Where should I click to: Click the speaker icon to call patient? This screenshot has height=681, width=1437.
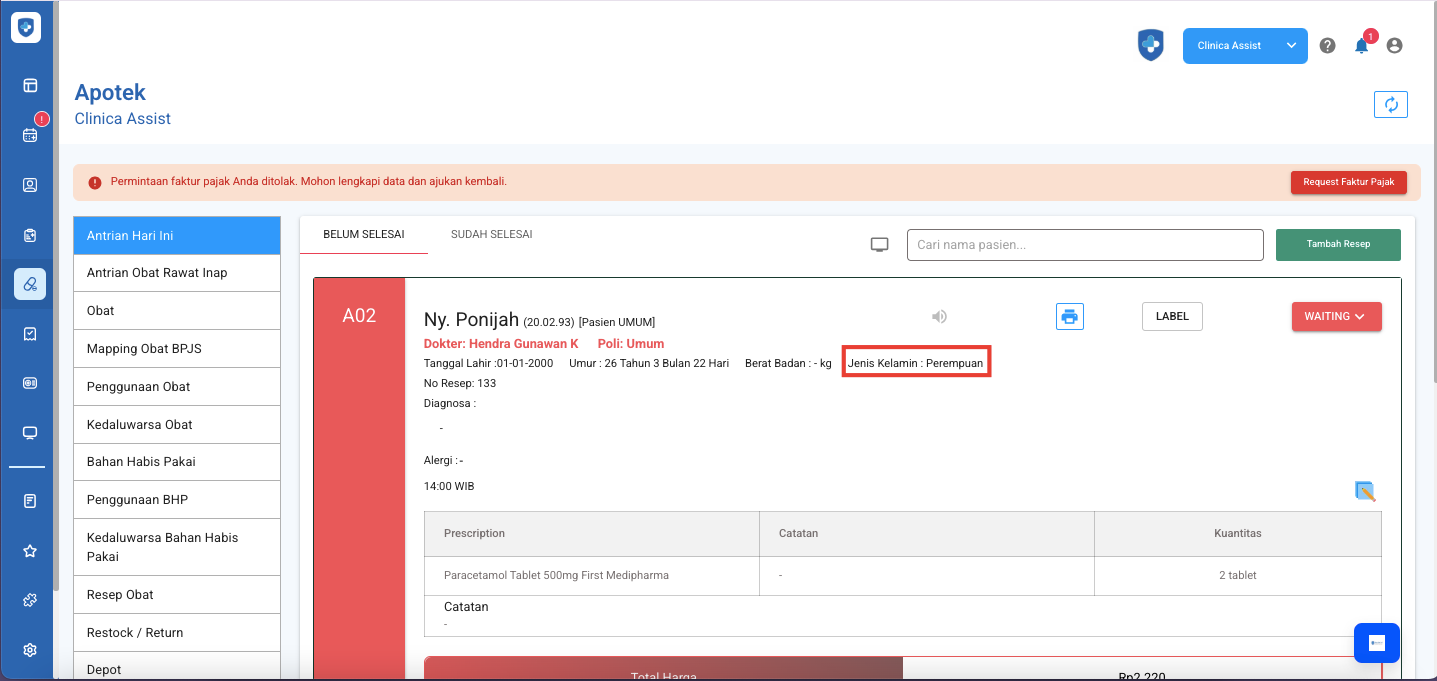point(939,317)
